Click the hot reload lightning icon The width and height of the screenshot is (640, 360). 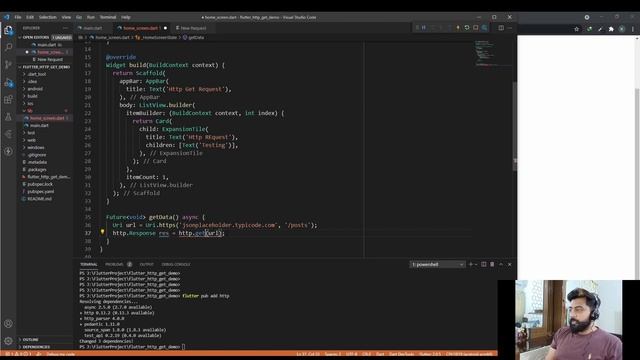point(458,28)
